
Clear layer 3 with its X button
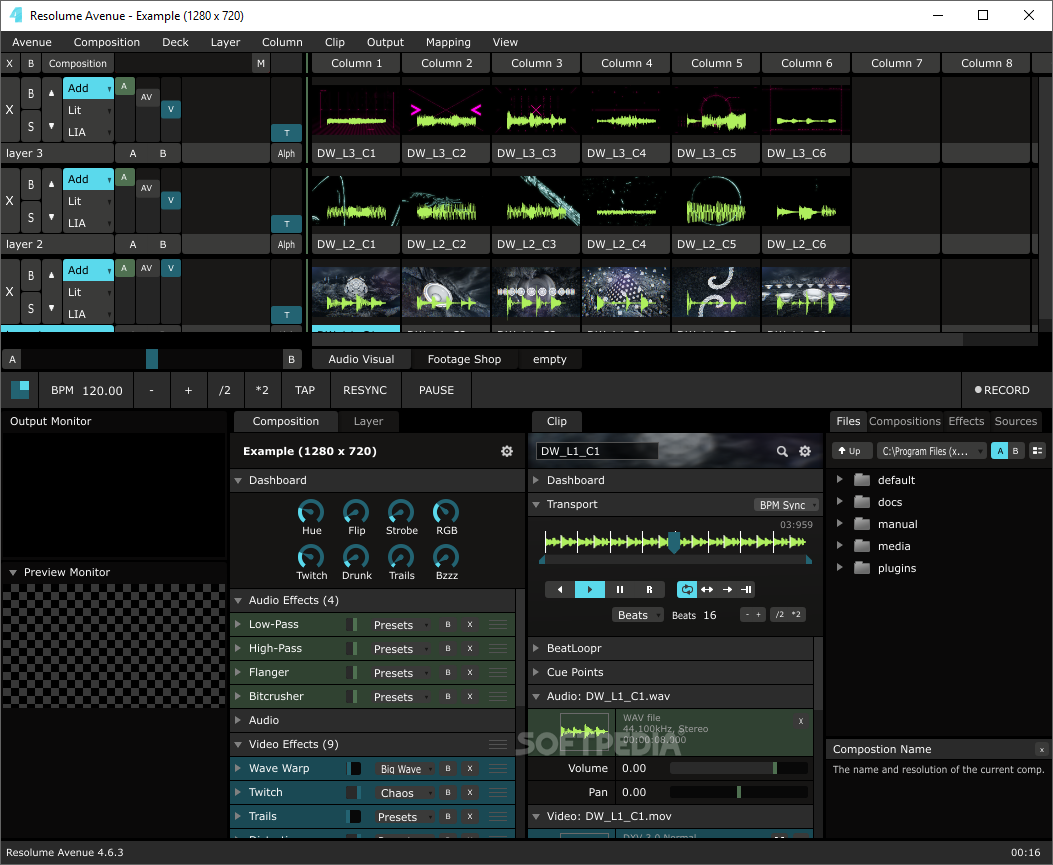click(9, 109)
